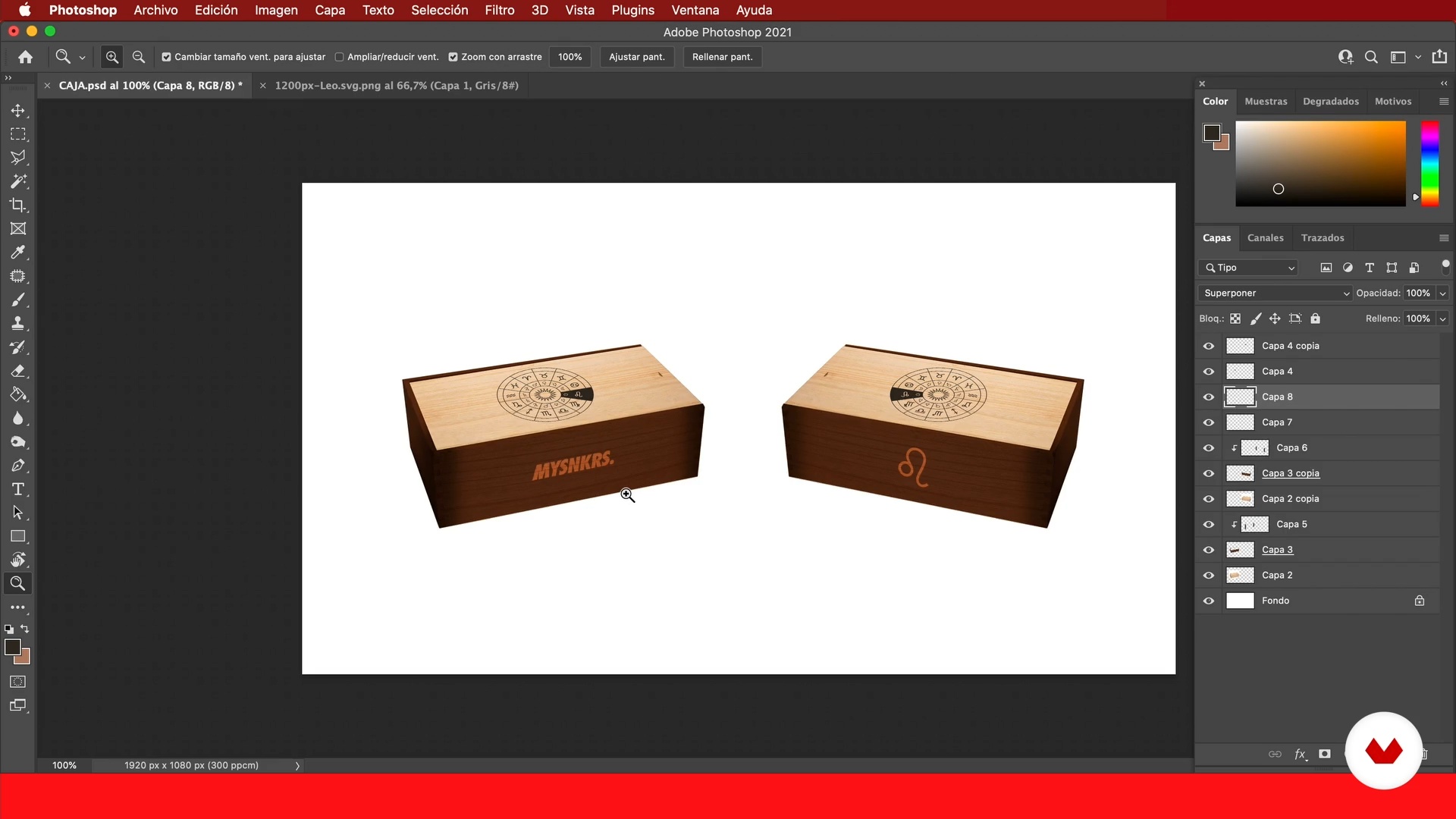Hide the Capa 4 copia layer

(x=1209, y=346)
